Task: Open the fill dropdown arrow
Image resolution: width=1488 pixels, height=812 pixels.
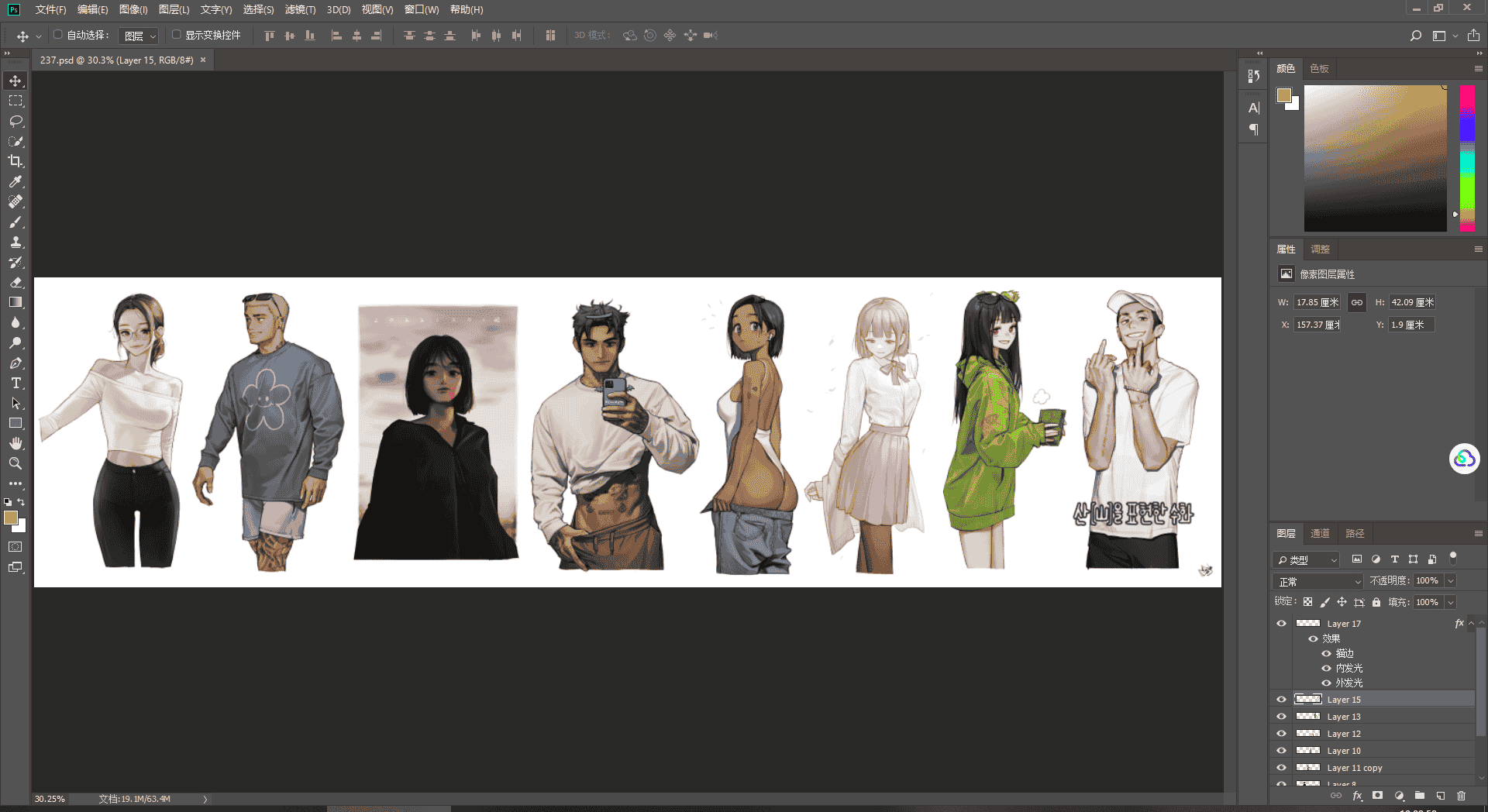Action: coord(1451,603)
